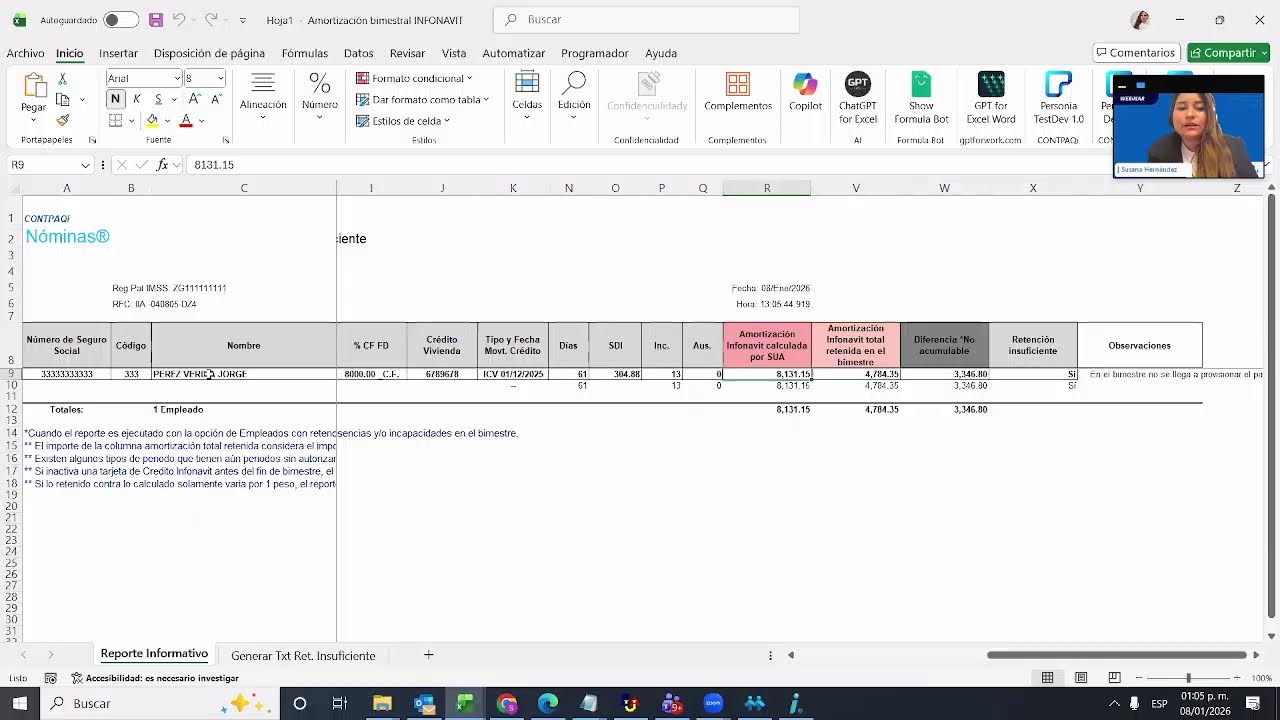This screenshot has height=720, width=1280.
Task: Open Windows notification center icon
Action: 1253,704
